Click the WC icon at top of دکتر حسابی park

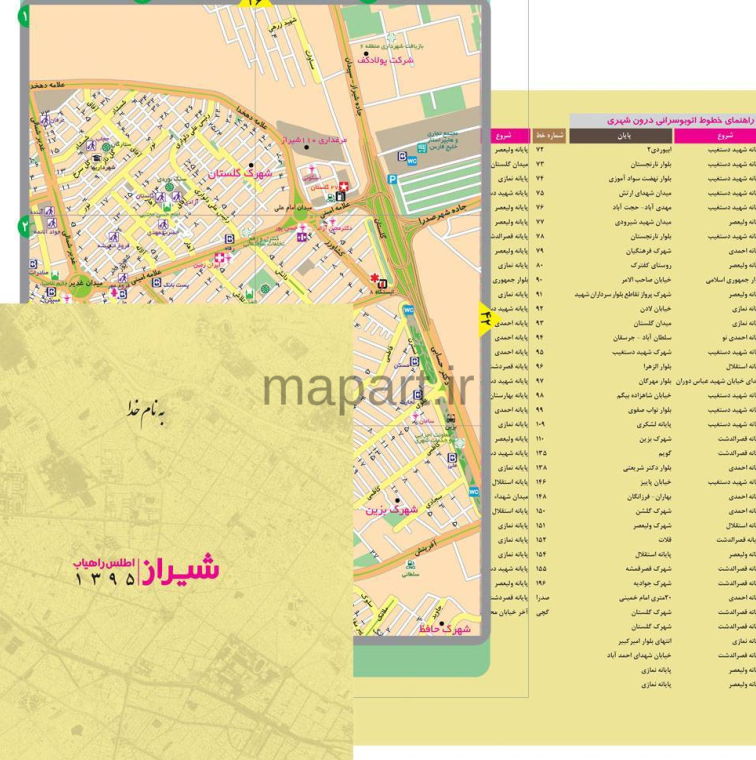pyautogui.click(x=409, y=309)
